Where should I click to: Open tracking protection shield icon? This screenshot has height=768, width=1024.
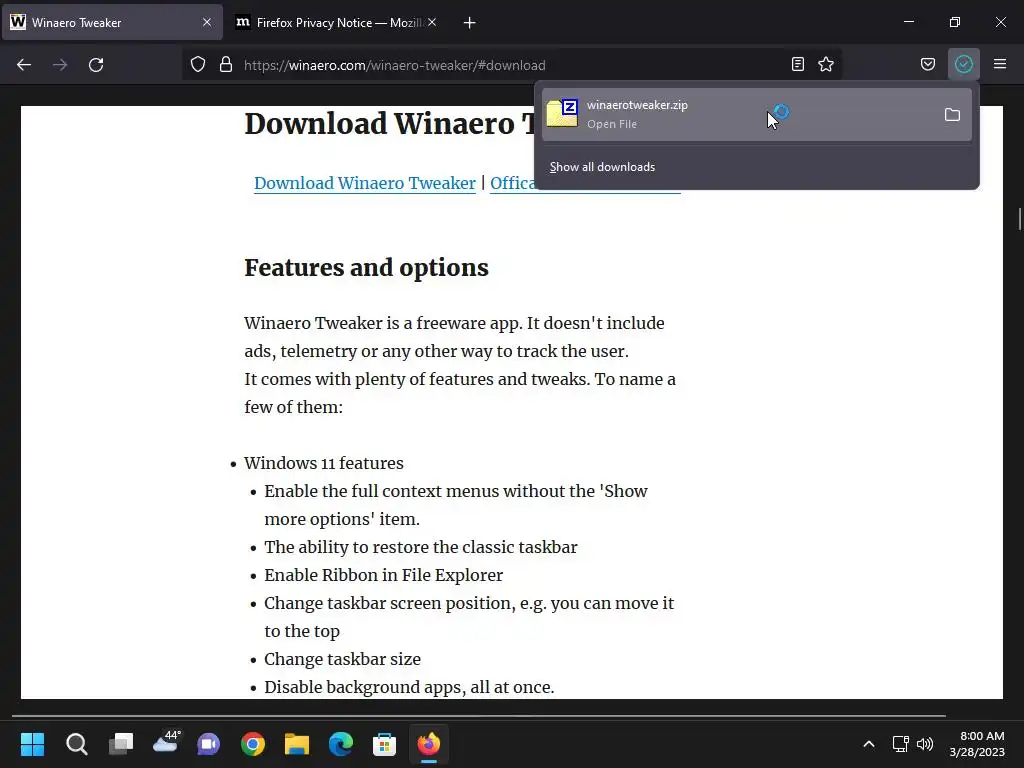[x=198, y=65]
